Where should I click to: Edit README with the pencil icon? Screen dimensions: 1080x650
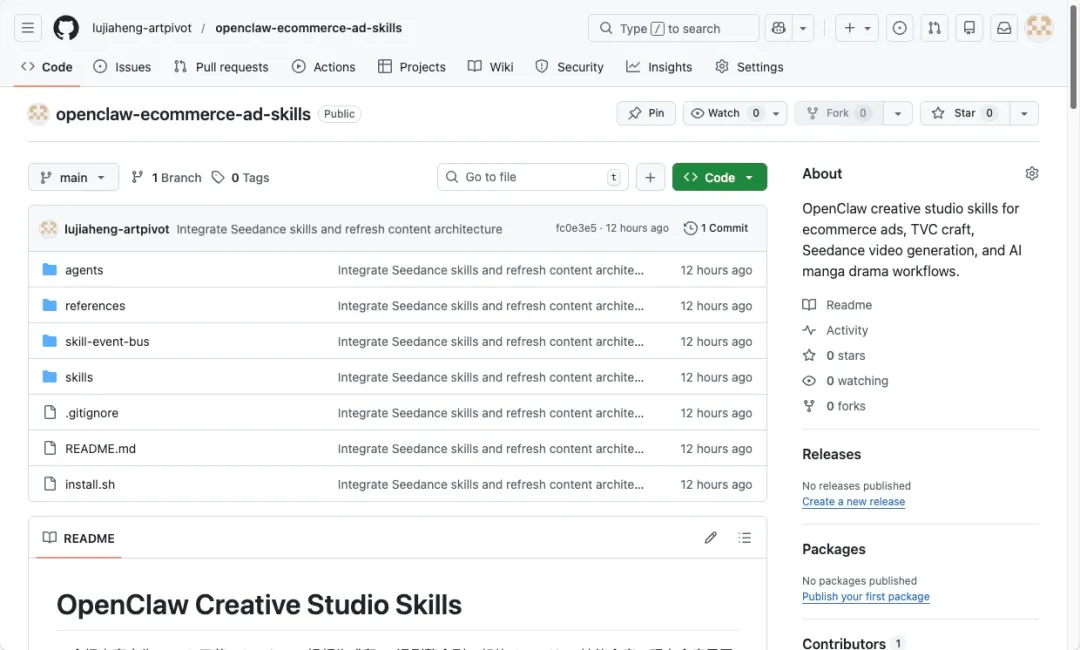(710, 538)
